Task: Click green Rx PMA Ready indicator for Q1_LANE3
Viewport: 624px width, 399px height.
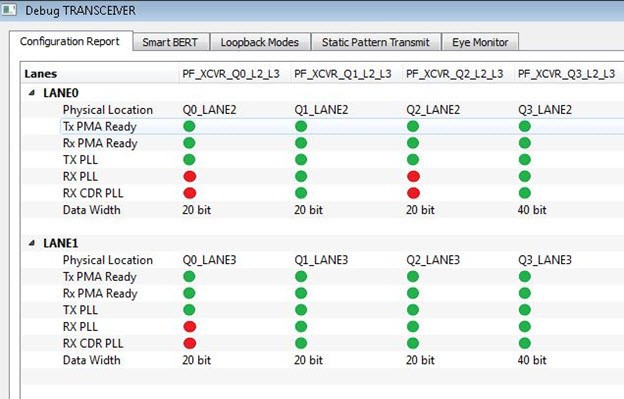Action: coord(301,293)
